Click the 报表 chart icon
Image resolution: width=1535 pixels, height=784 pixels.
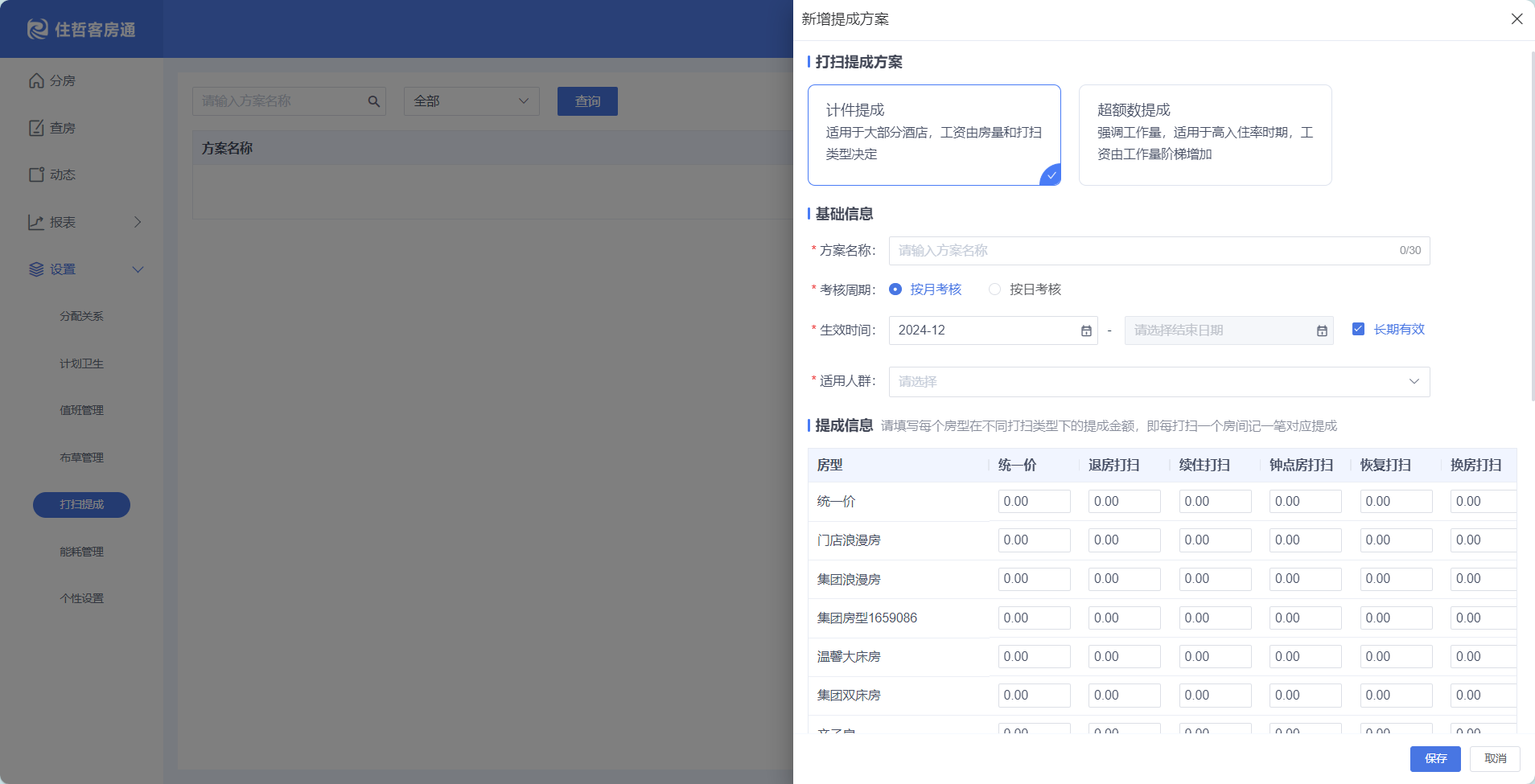[36, 222]
